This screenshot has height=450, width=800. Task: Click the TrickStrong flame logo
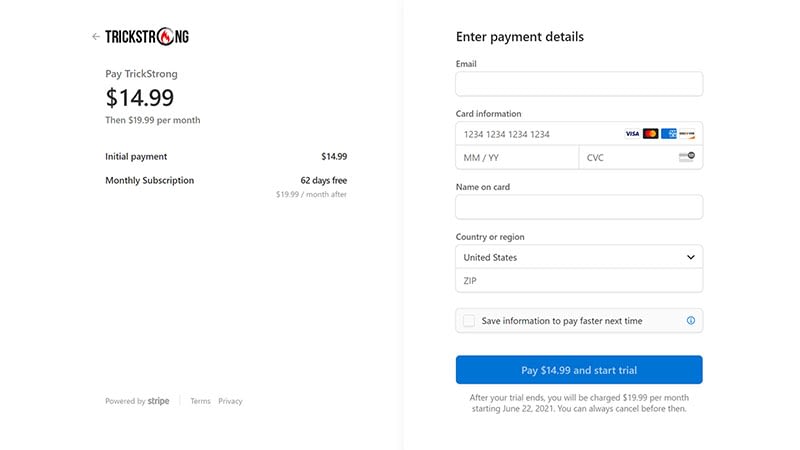147,37
